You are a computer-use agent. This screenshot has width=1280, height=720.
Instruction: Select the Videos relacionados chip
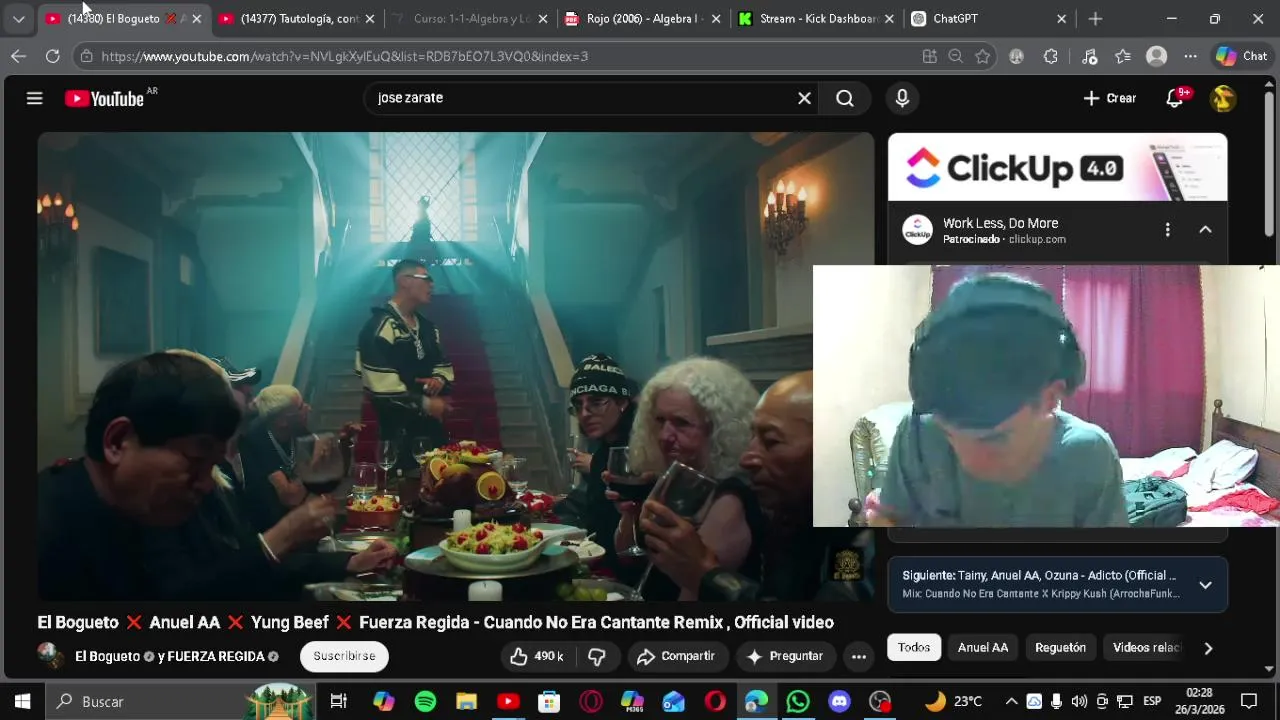coord(1147,648)
